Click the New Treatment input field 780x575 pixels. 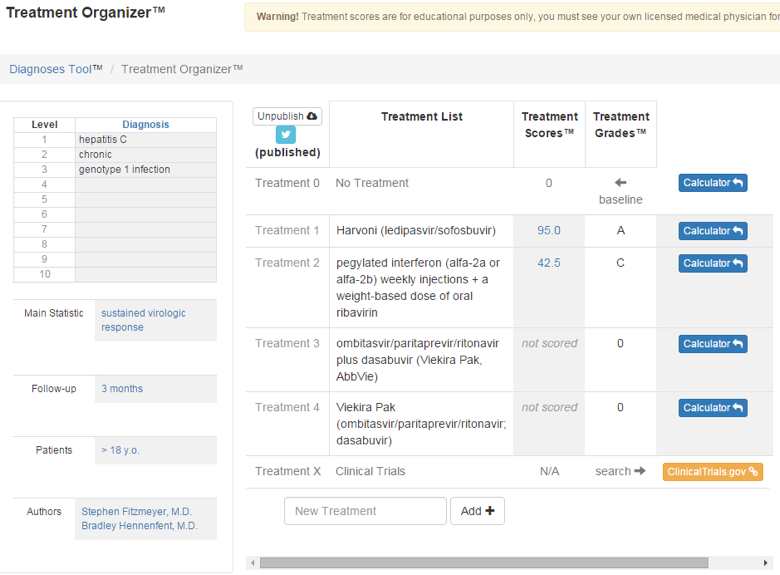365,511
